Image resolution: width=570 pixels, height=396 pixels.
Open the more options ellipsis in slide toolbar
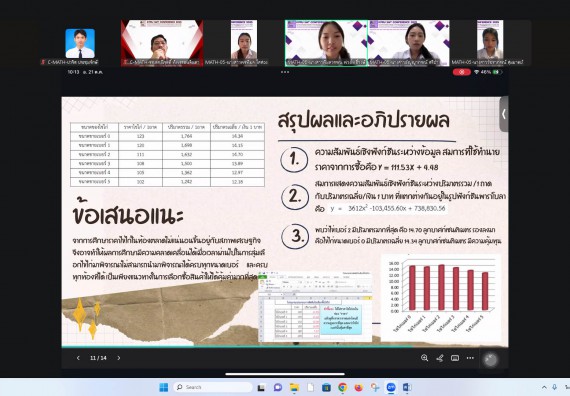[x=470, y=358]
